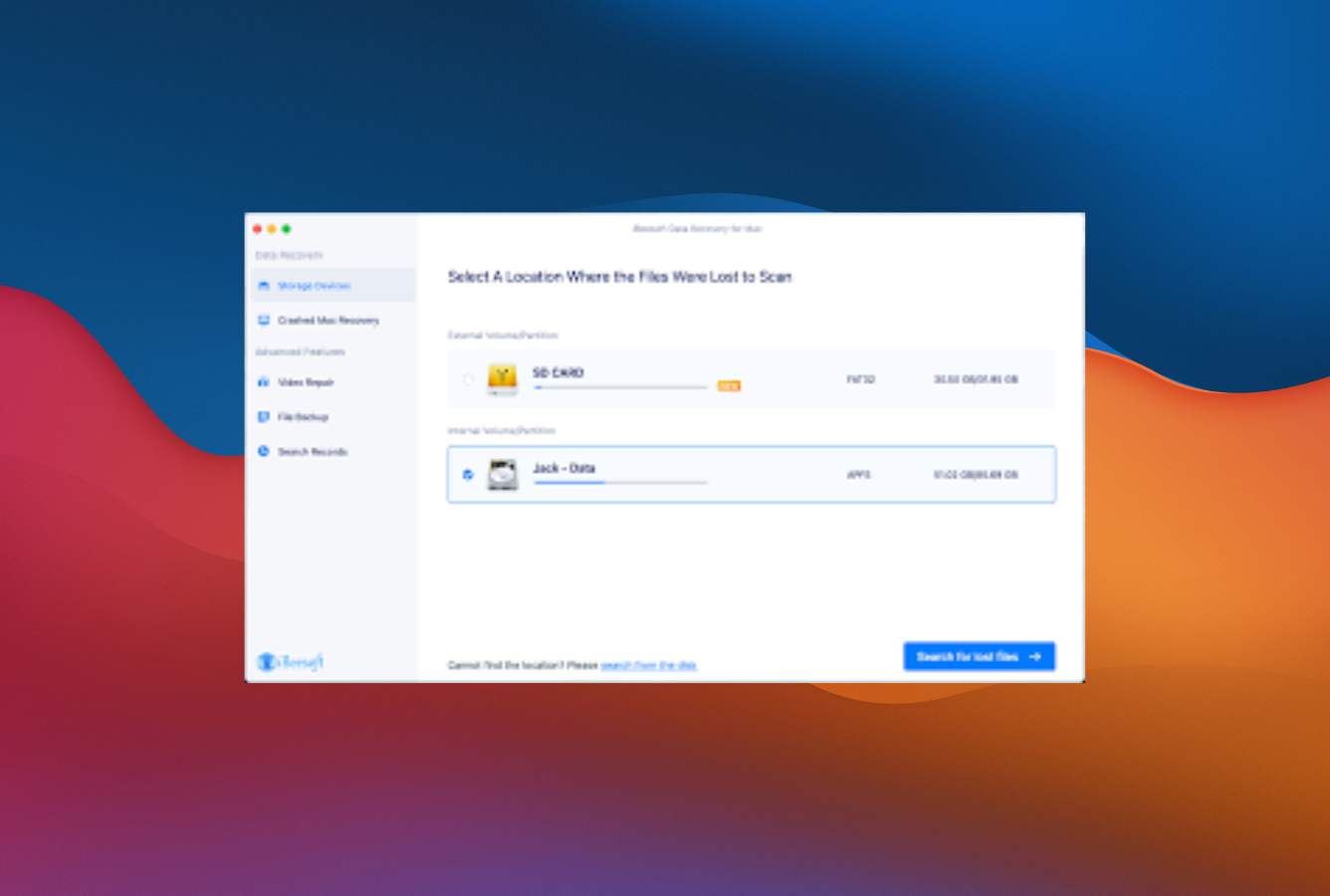
Task: Click the orange badge beside SD CARD
Action: click(x=730, y=386)
